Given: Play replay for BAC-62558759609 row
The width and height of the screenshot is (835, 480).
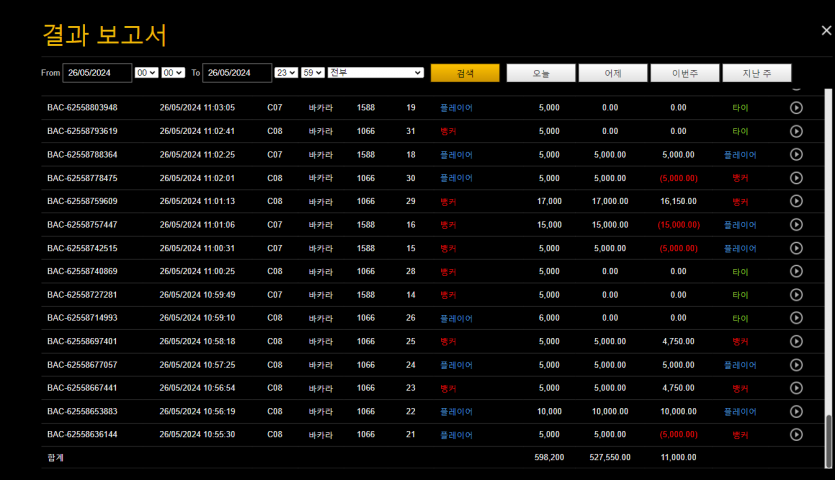Looking at the screenshot, I should (796, 201).
